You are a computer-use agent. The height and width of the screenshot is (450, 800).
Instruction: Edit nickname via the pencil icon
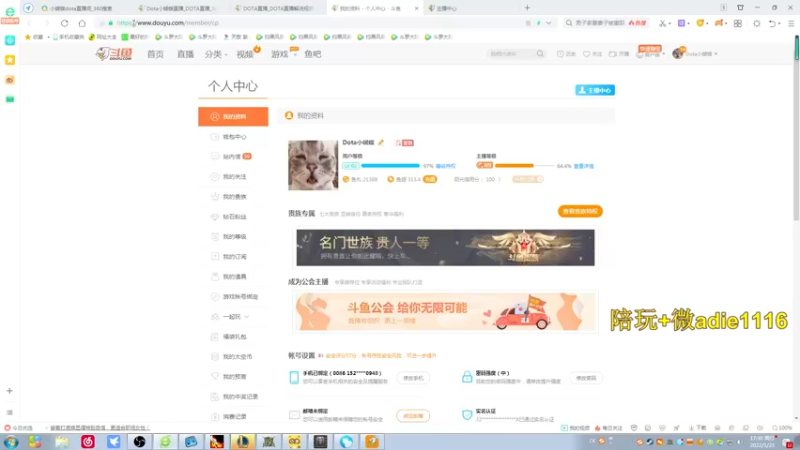pos(381,142)
